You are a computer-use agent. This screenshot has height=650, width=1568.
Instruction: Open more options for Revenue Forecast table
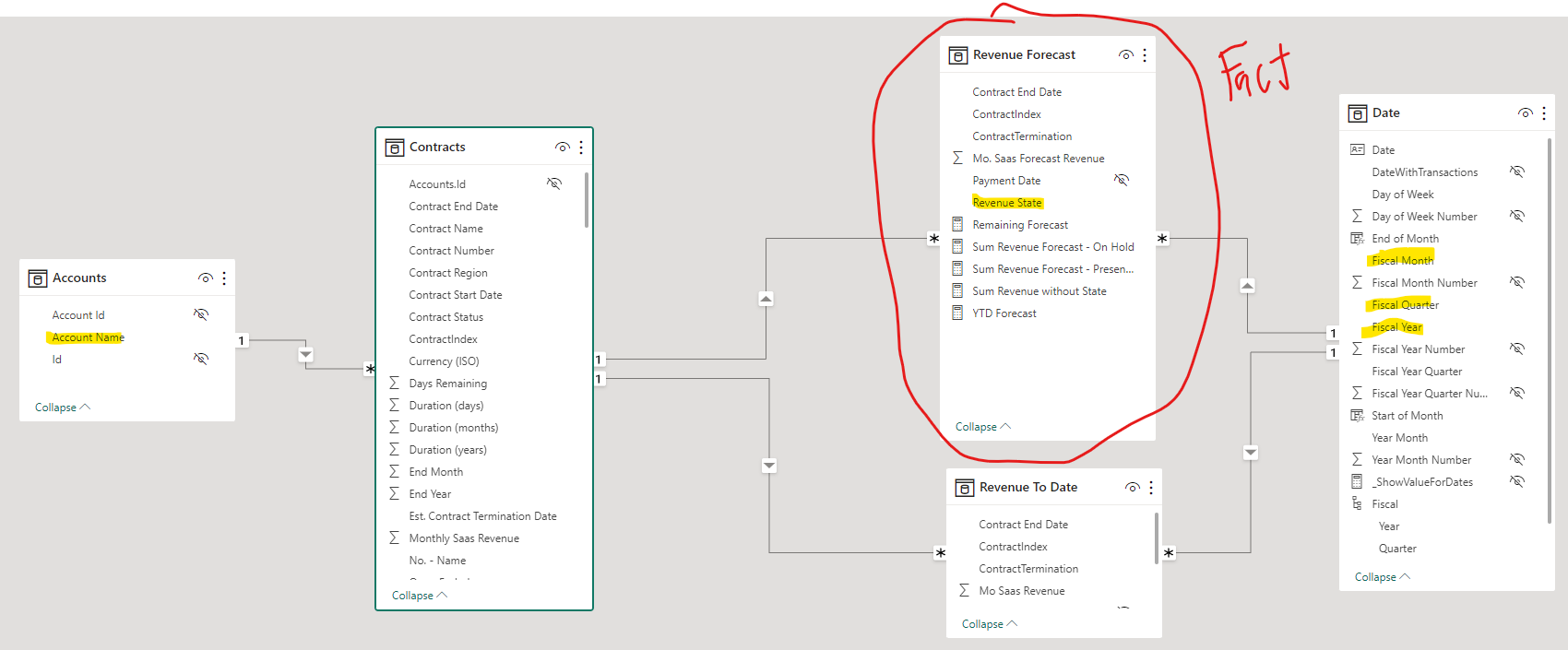pos(1145,54)
